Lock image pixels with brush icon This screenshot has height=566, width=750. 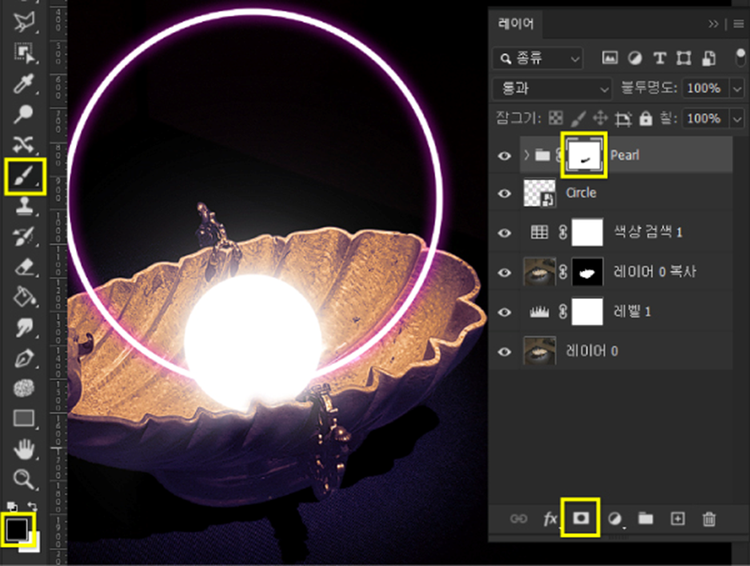pyautogui.click(x=578, y=118)
